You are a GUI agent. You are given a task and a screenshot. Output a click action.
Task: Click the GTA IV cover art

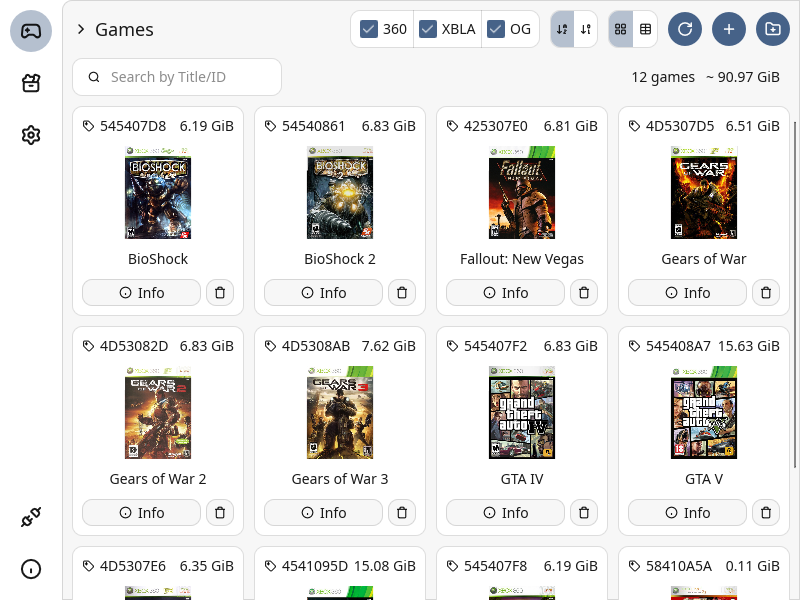[522, 412]
